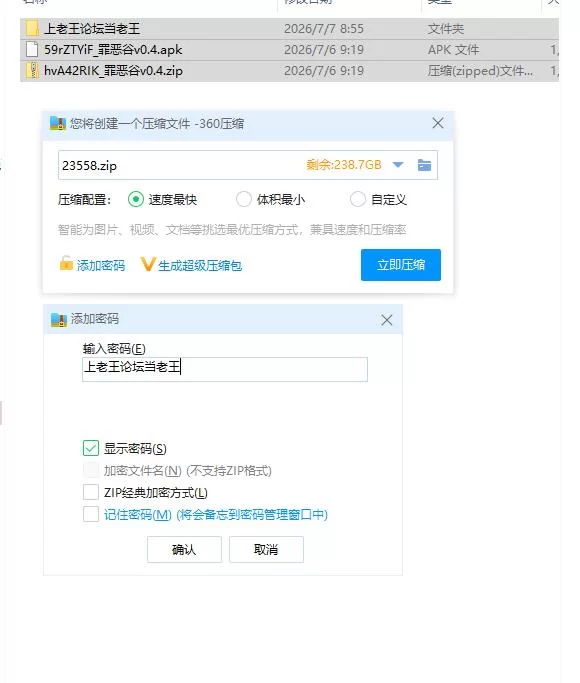Click the disabled 加密文件名(N) checkbox

pyautogui.click(x=91, y=470)
